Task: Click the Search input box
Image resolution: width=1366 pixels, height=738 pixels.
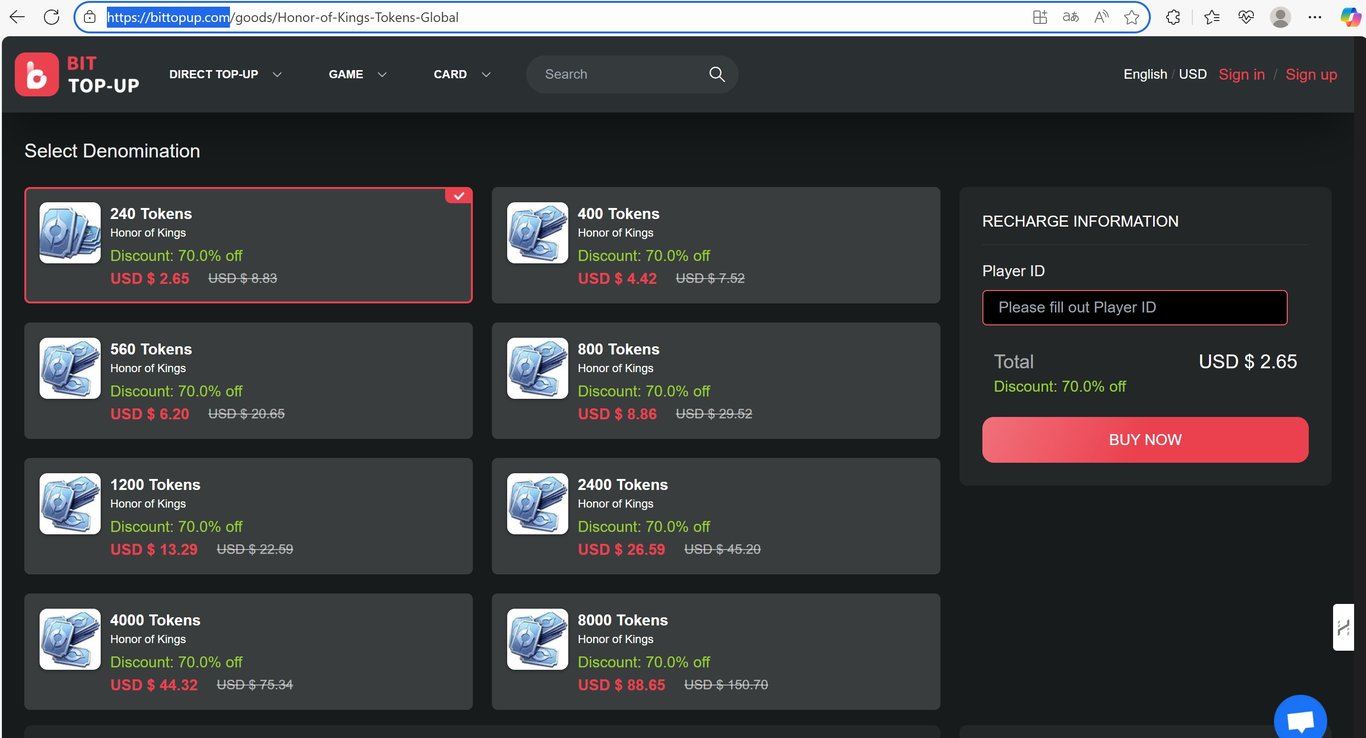Action: pos(620,74)
